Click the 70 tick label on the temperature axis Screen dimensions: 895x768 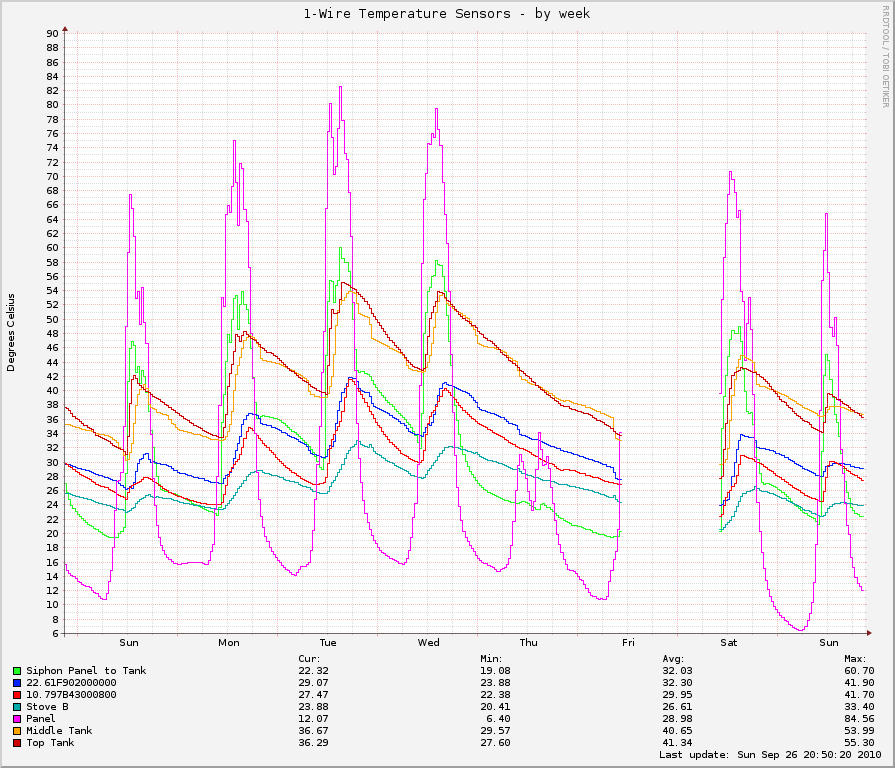53,177
